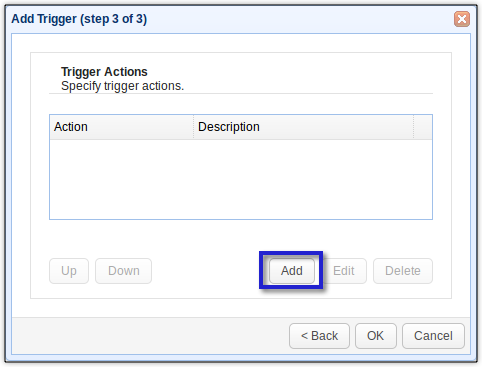The image size is (482, 367).
Task: Move the action down with the Down button
Action: point(124,271)
